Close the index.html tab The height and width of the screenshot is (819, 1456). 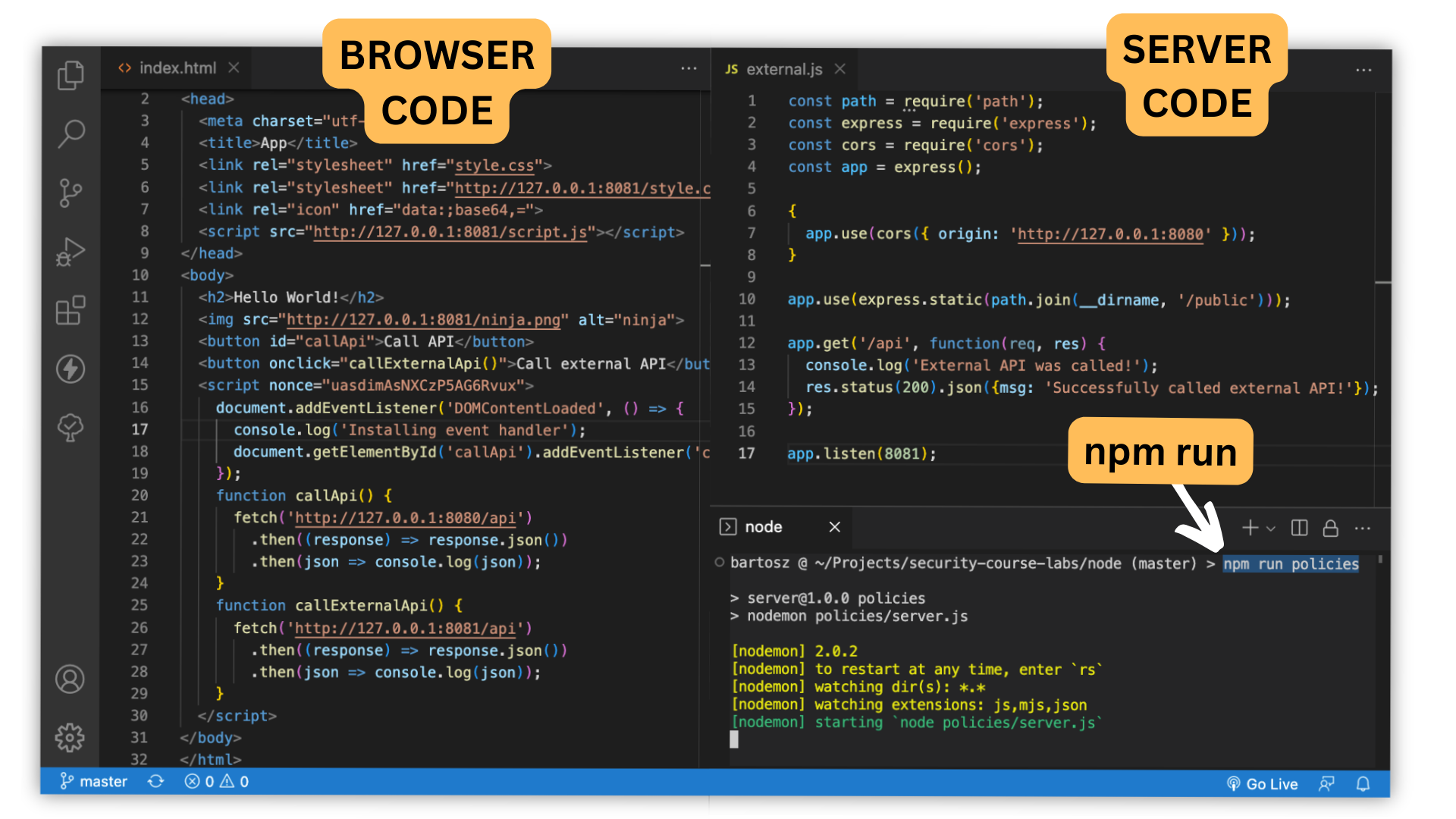pos(234,67)
